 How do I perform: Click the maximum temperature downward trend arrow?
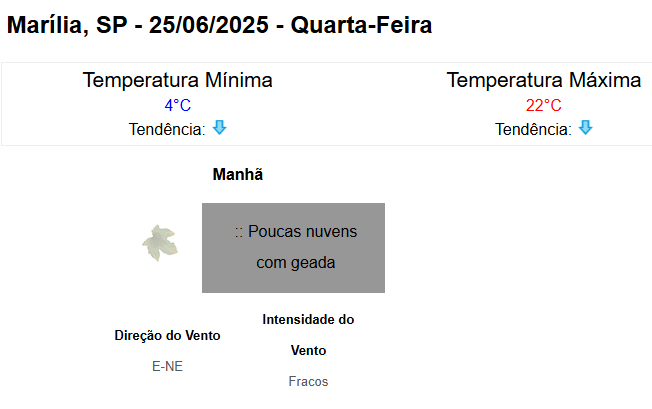point(586,128)
